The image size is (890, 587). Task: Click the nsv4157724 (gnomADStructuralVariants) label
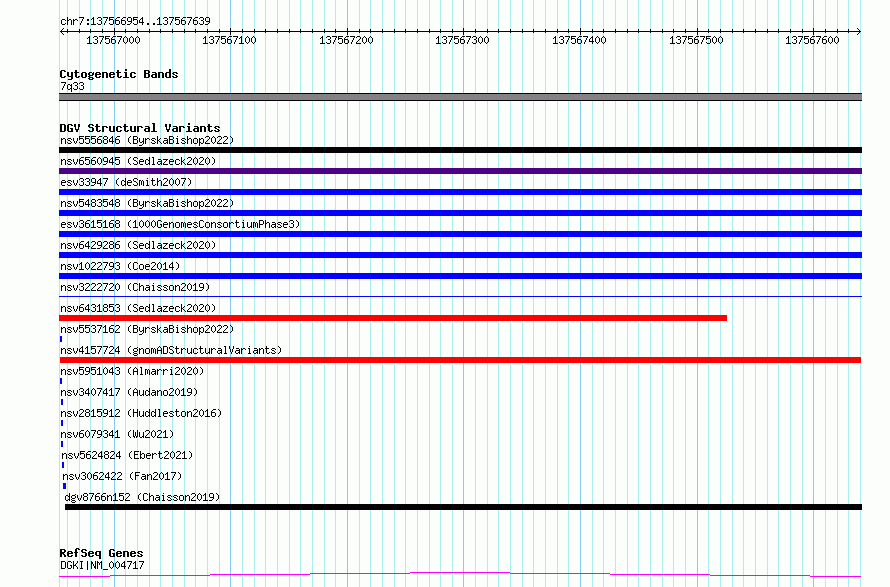pos(171,350)
